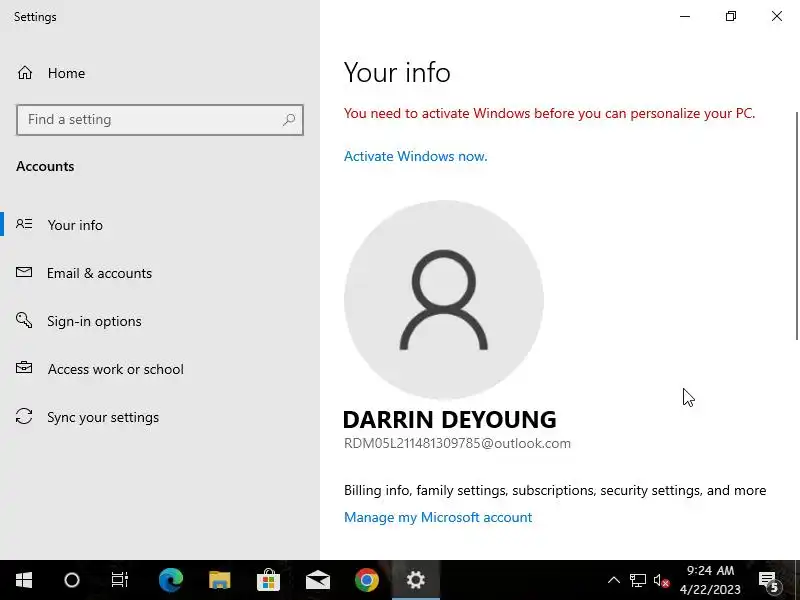Open Task View from the taskbar
Image resolution: width=800 pixels, height=600 pixels.
[x=120, y=580]
